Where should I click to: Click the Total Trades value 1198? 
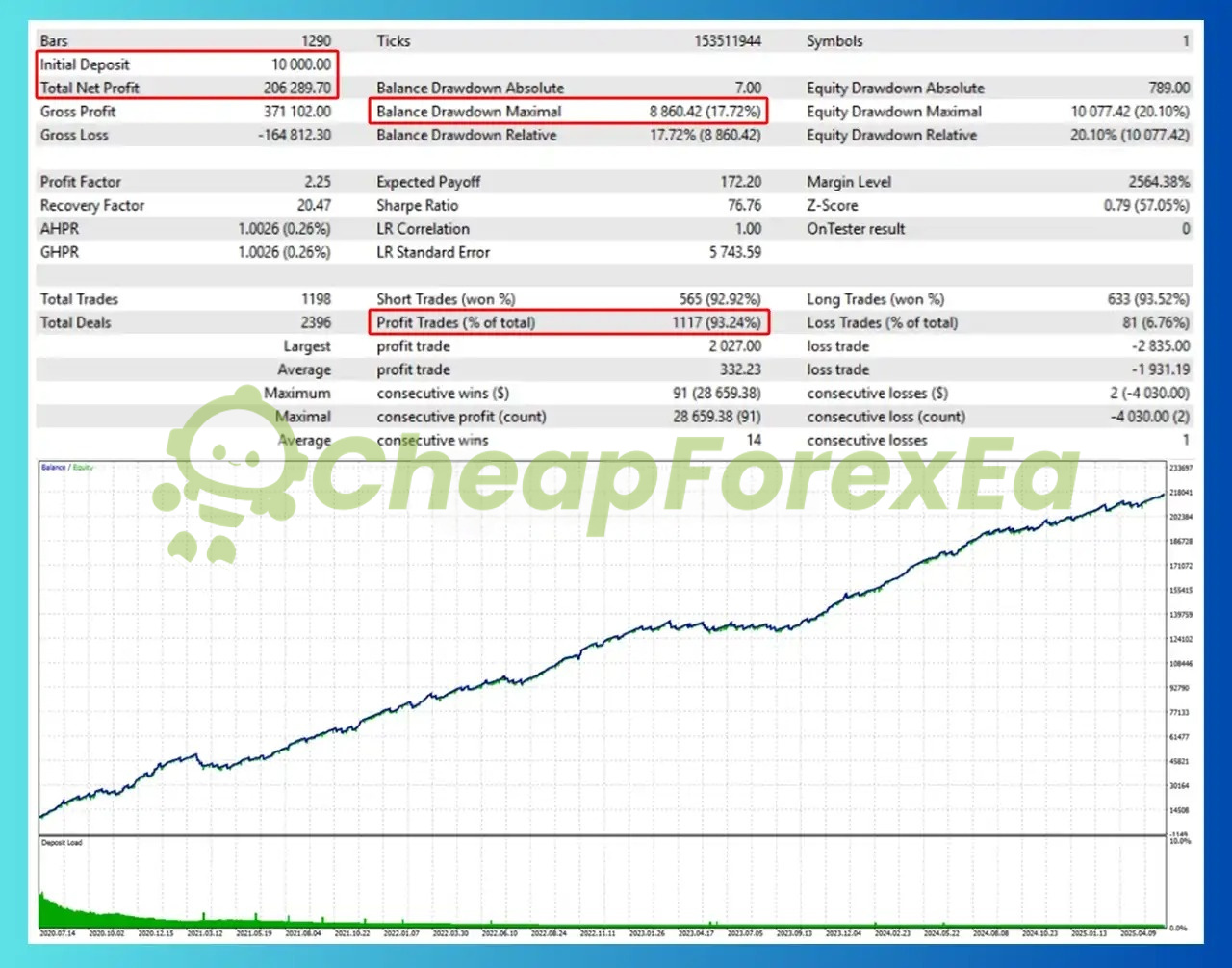point(316,299)
